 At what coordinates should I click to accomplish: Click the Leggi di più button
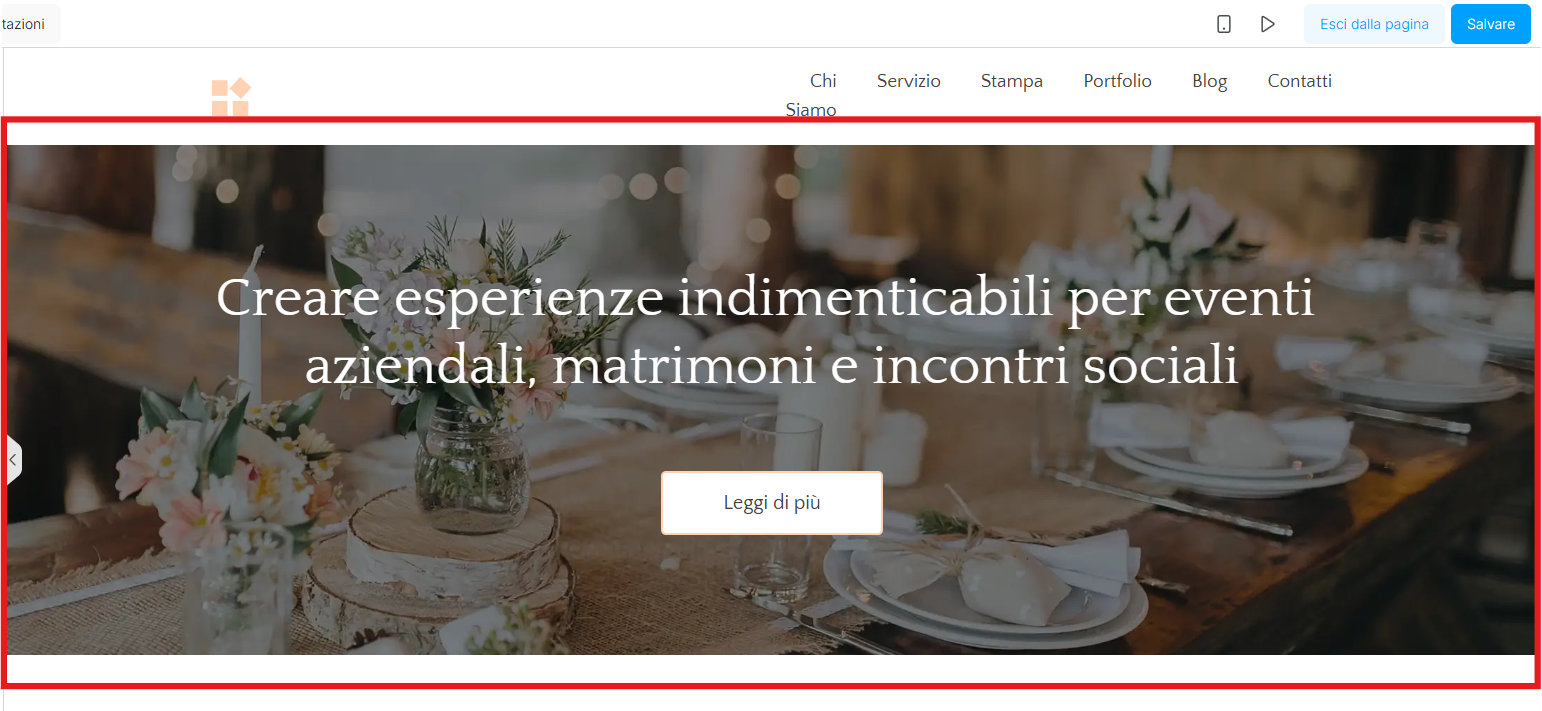point(772,503)
